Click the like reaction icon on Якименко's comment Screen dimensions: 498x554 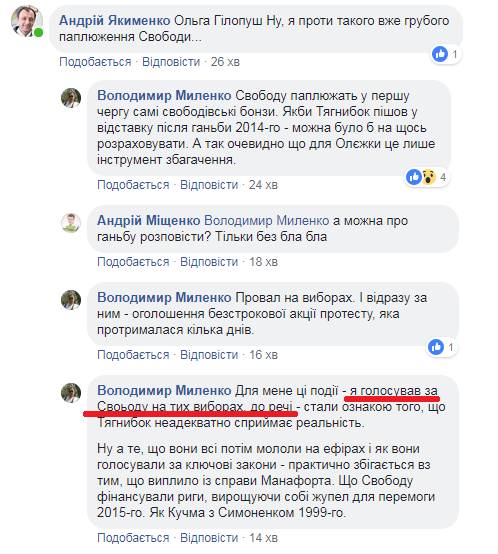(x=440, y=54)
